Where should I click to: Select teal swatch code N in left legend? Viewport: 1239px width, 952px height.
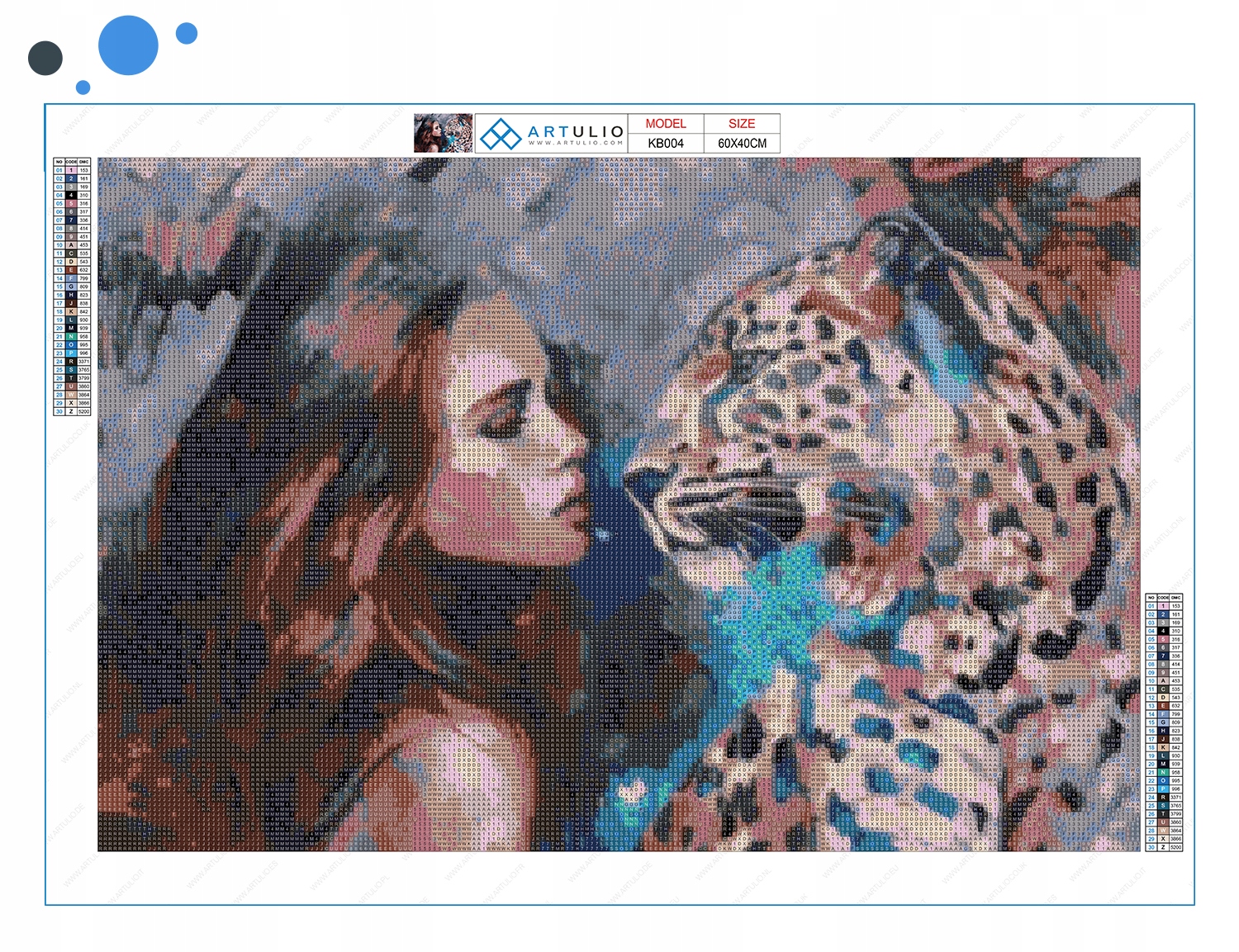pyautogui.click(x=71, y=336)
